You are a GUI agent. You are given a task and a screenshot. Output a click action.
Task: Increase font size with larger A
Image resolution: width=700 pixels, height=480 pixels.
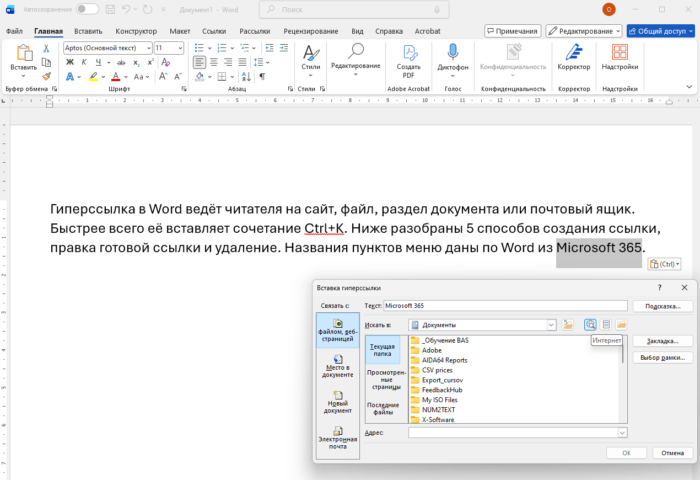[163, 76]
